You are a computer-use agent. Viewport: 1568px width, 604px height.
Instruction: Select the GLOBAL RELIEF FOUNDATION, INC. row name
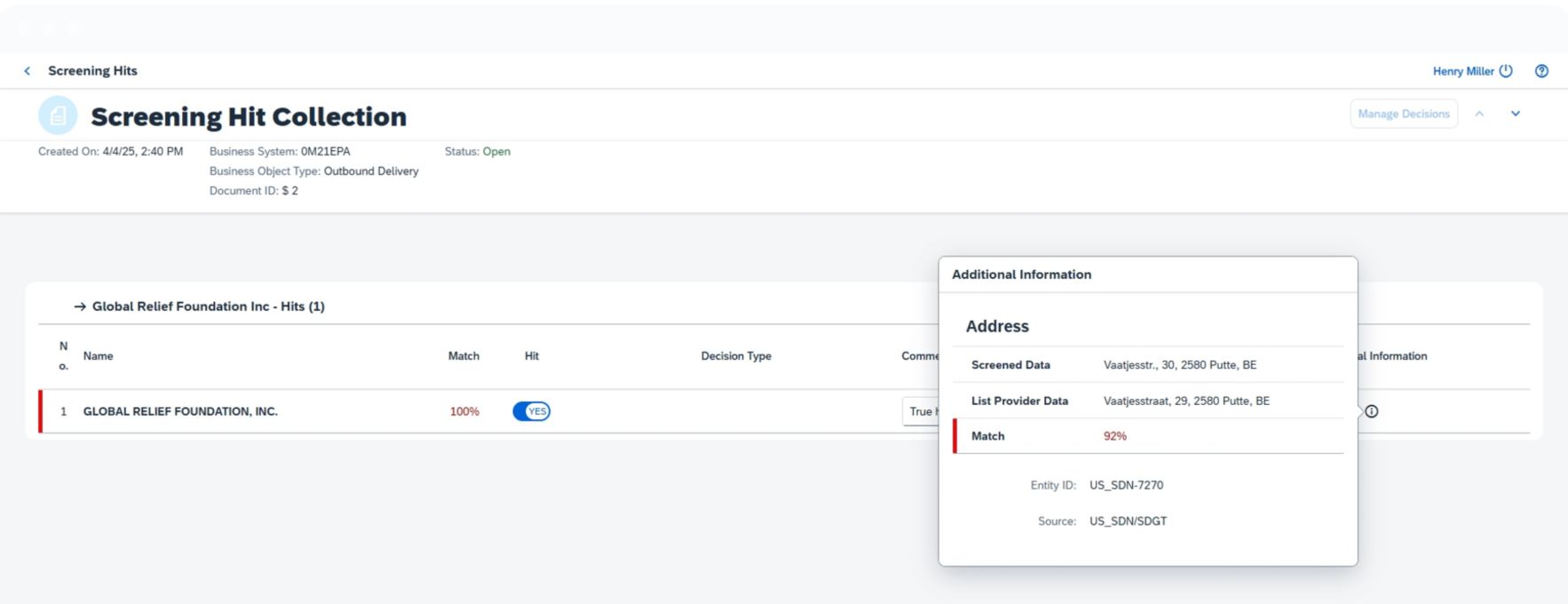180,411
